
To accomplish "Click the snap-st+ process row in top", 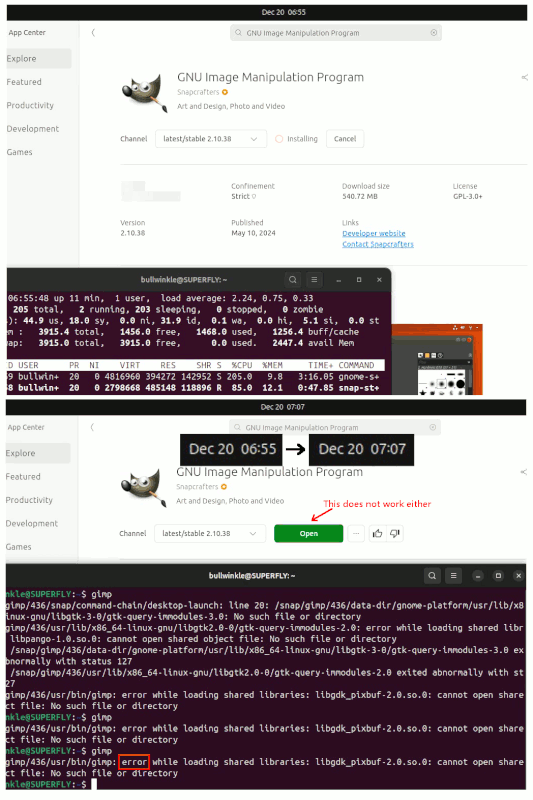I will click(194, 388).
